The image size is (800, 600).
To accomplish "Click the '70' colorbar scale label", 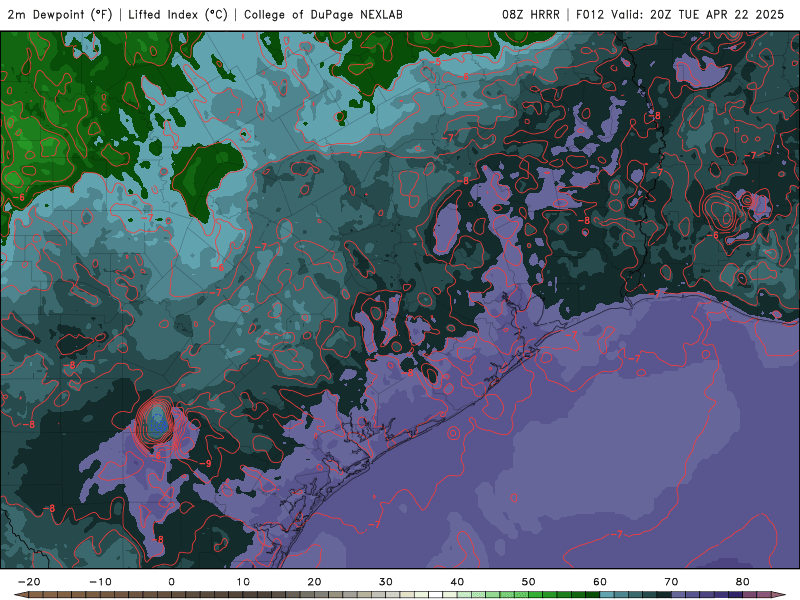I will tap(671, 582).
